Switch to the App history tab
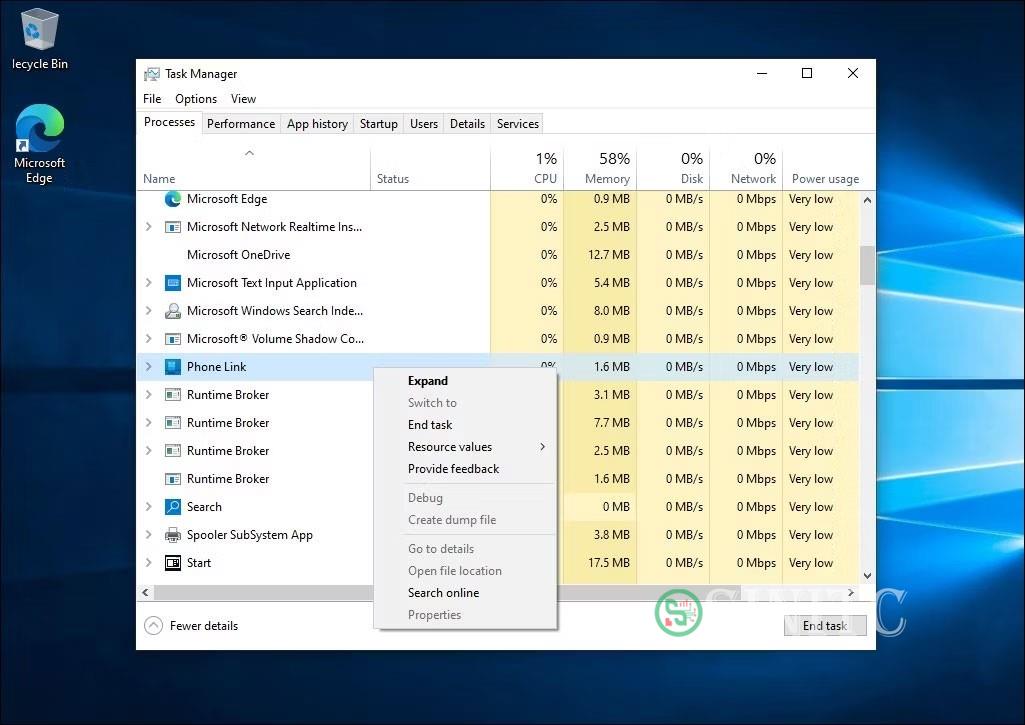 click(317, 124)
